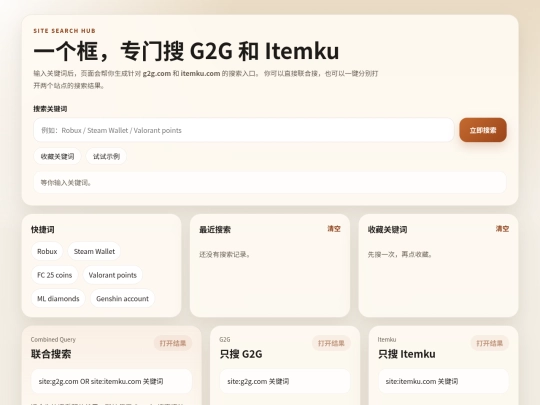
Task: Clear recent searches with the 清空 link
Action: [334, 229]
